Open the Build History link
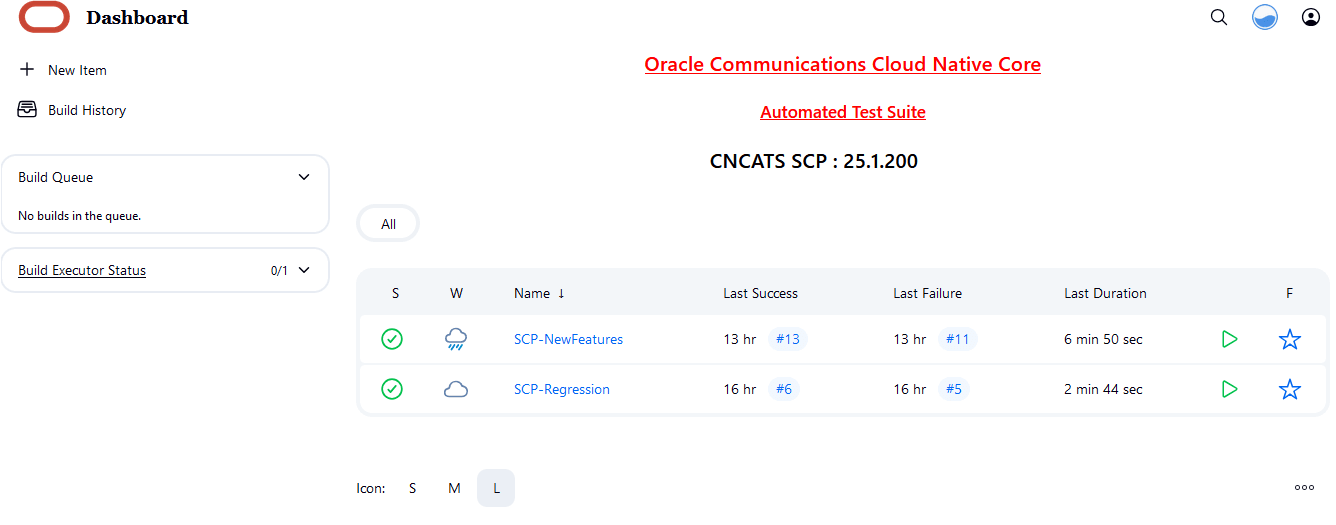Viewport: 1336px width, 525px height. [87, 110]
